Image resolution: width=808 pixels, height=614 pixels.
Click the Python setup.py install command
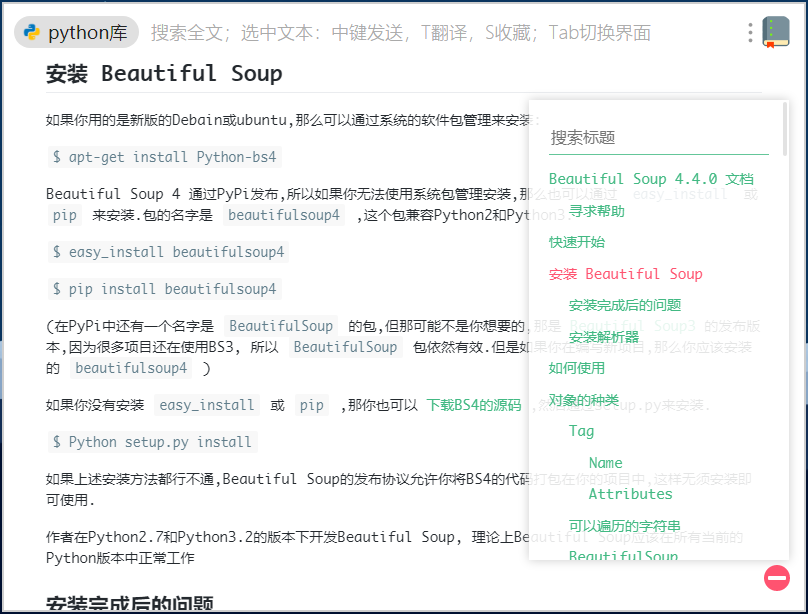[x=153, y=442]
